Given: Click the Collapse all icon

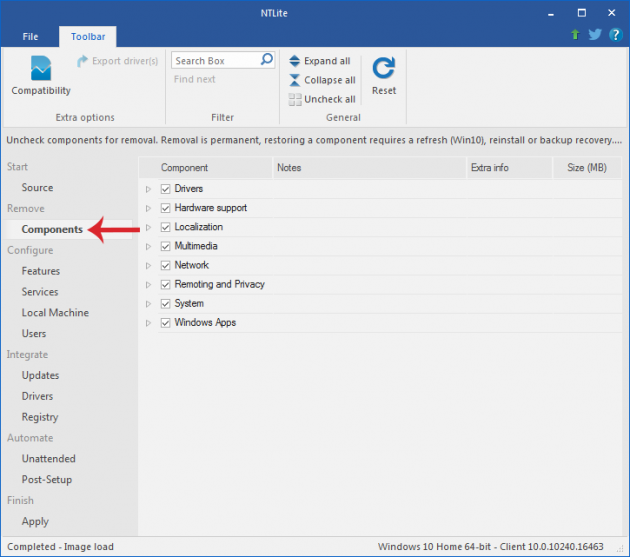Looking at the screenshot, I should tap(295, 80).
